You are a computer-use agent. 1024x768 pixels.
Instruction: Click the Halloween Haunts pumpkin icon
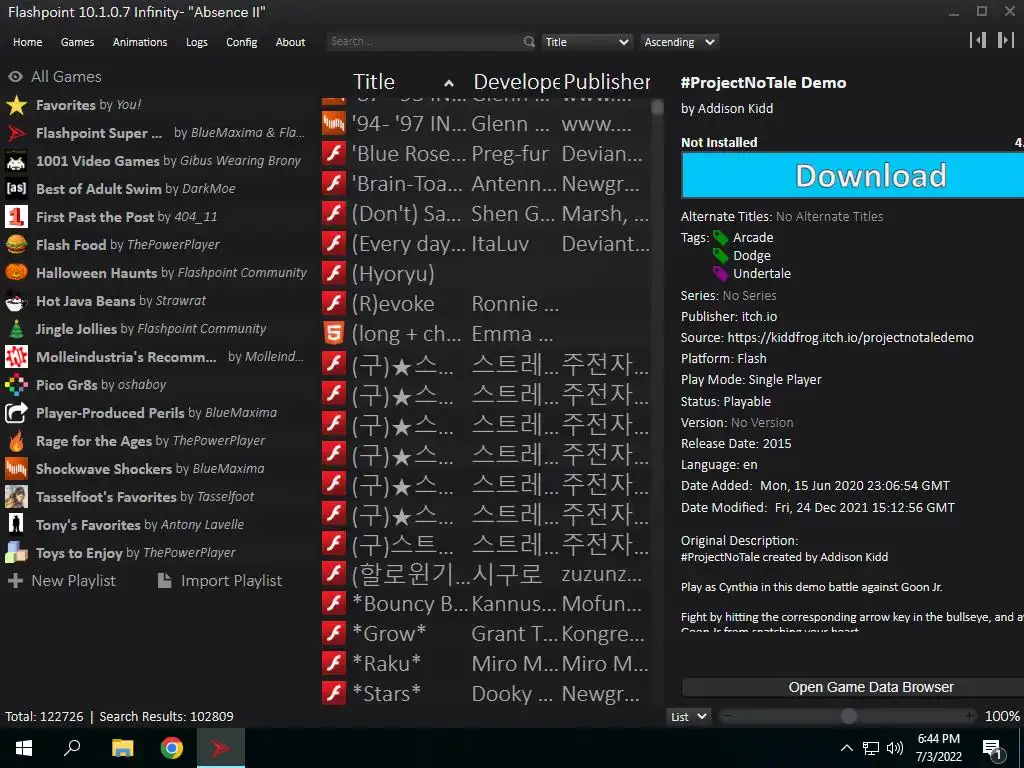[x=16, y=272]
